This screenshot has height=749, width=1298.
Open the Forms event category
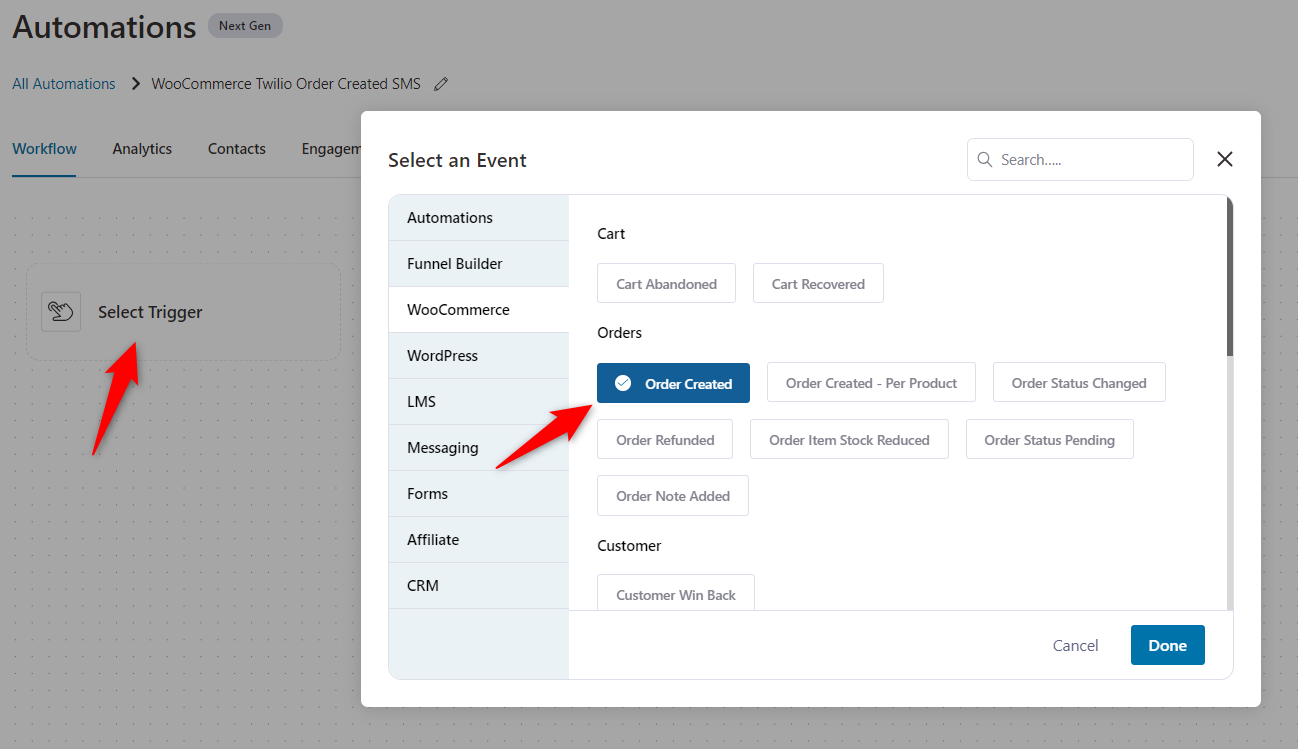point(479,494)
